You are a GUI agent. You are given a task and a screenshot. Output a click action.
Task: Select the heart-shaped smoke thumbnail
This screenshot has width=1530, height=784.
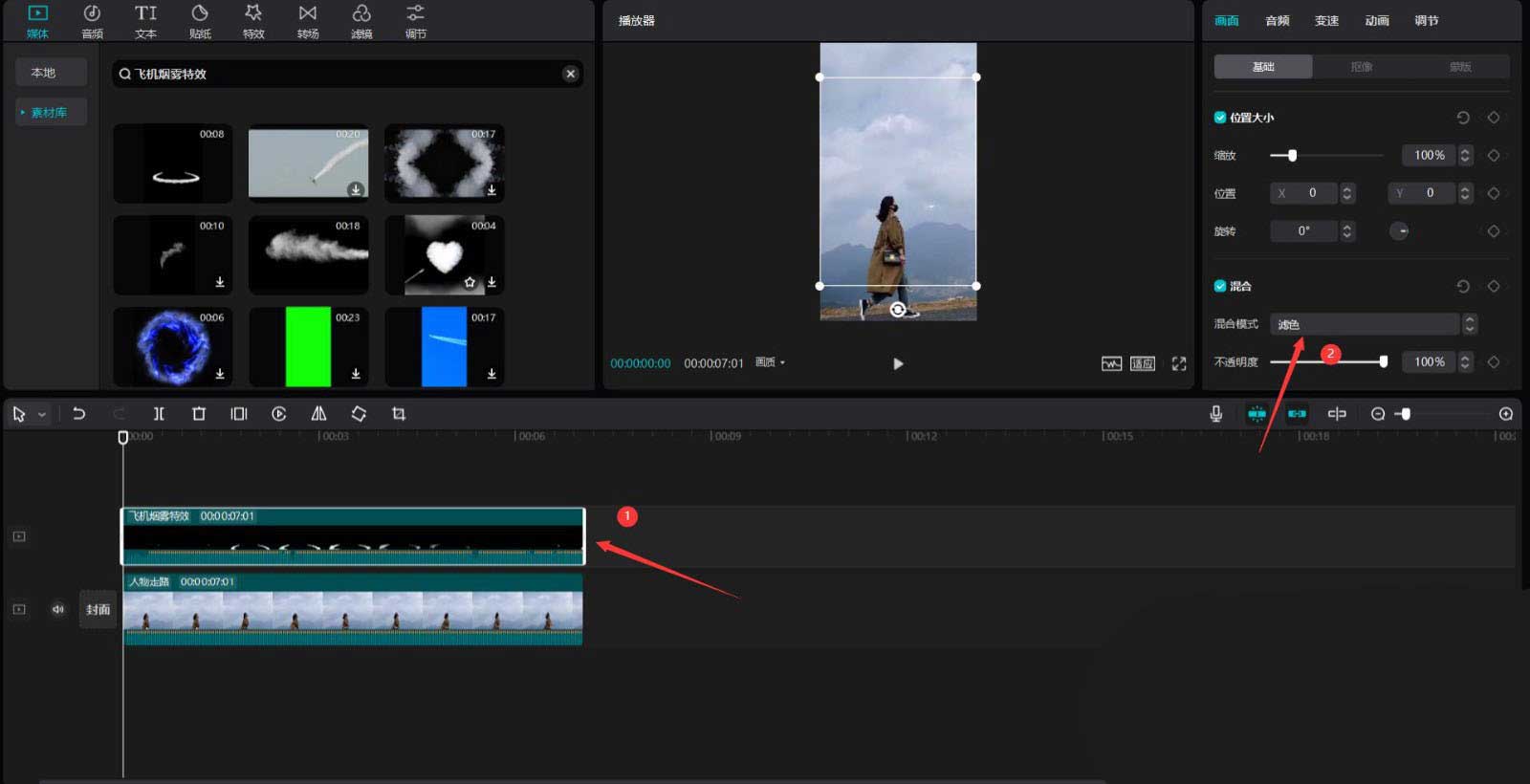tap(444, 255)
